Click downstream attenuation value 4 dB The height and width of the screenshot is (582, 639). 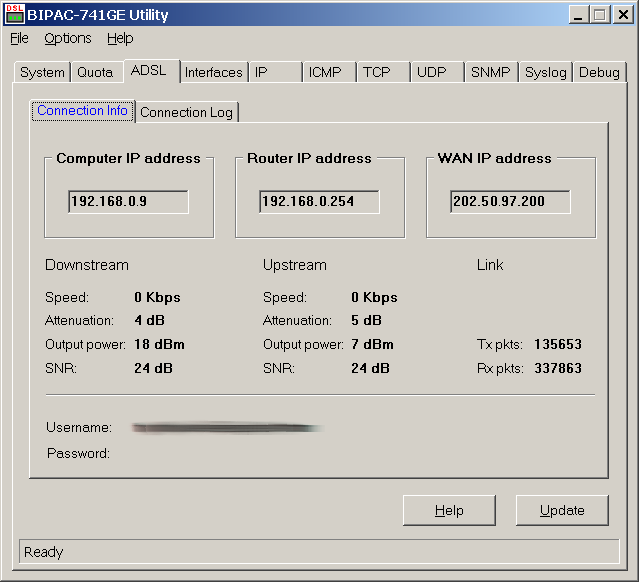click(x=150, y=320)
